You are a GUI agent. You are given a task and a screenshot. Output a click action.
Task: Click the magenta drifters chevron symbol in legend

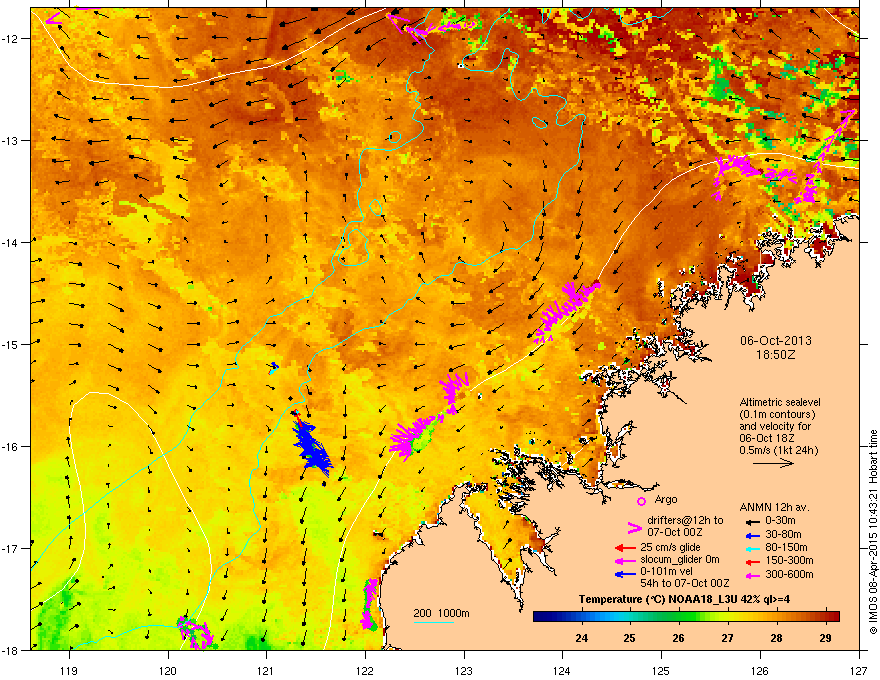pyautogui.click(x=634, y=528)
